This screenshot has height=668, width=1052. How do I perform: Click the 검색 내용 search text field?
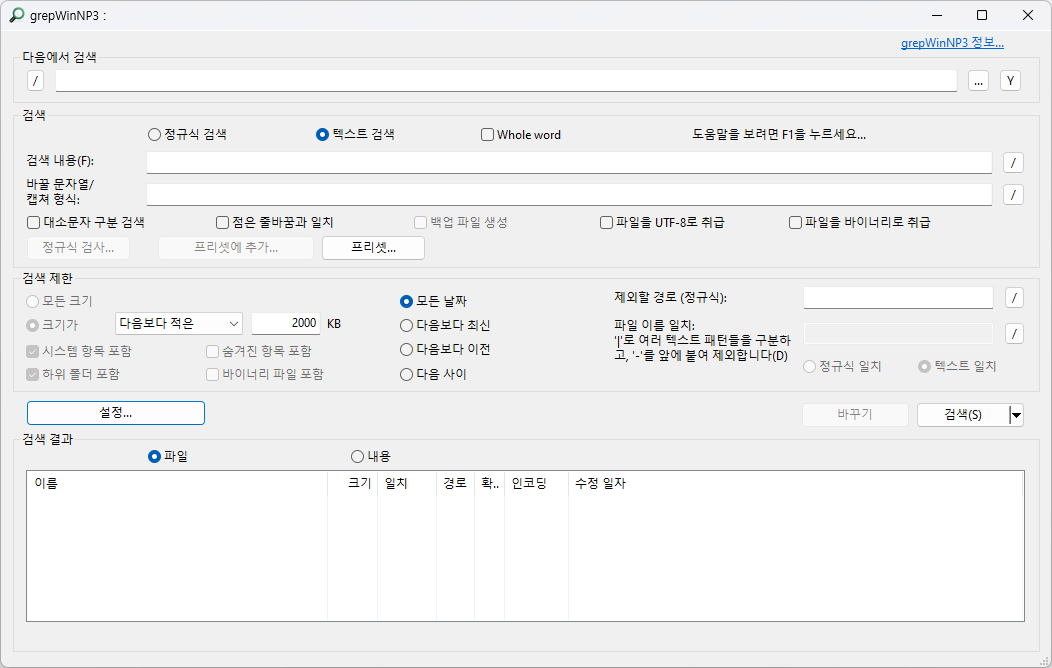(569, 162)
